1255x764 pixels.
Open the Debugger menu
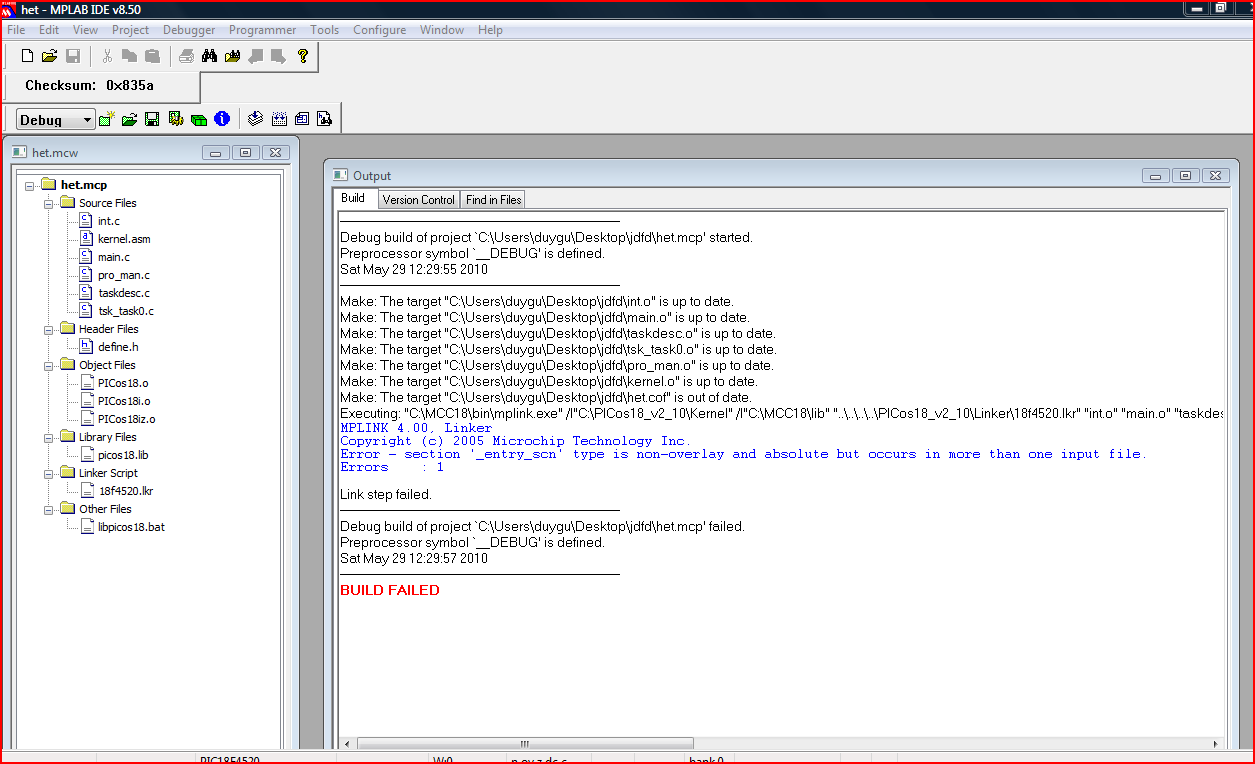click(x=189, y=30)
